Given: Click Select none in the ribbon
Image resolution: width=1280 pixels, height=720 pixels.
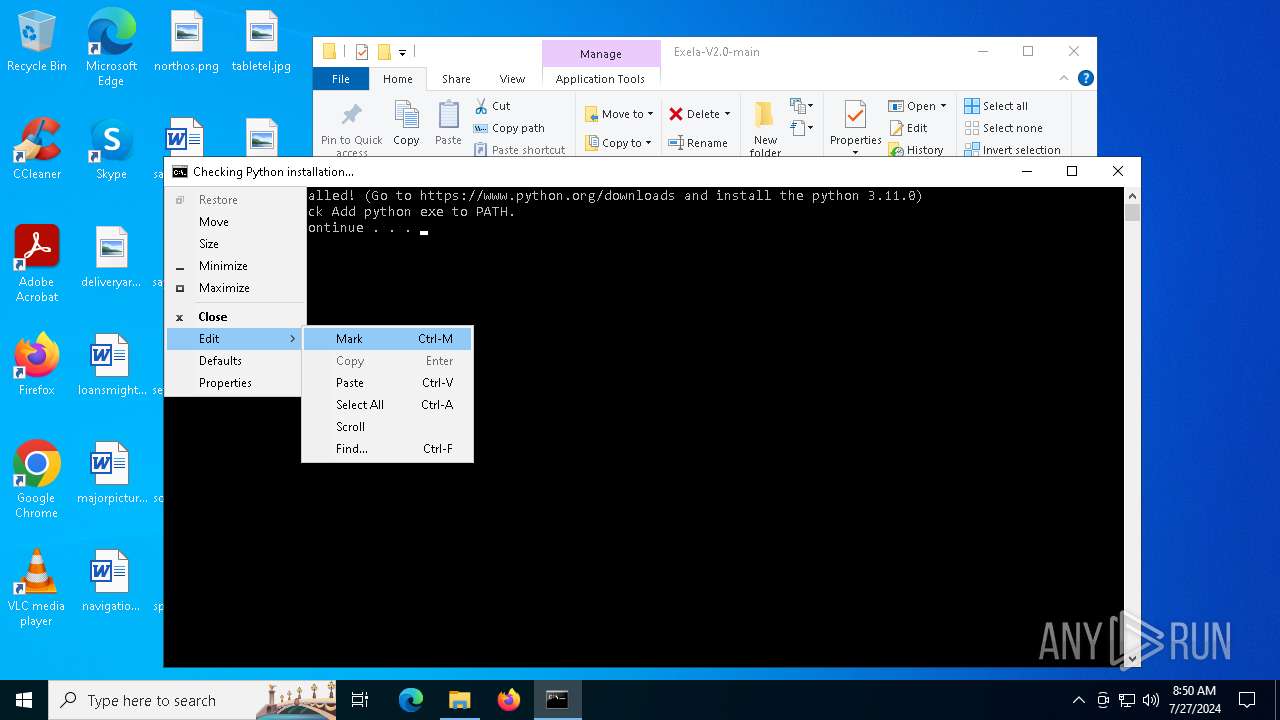Looking at the screenshot, I should (1003, 128).
